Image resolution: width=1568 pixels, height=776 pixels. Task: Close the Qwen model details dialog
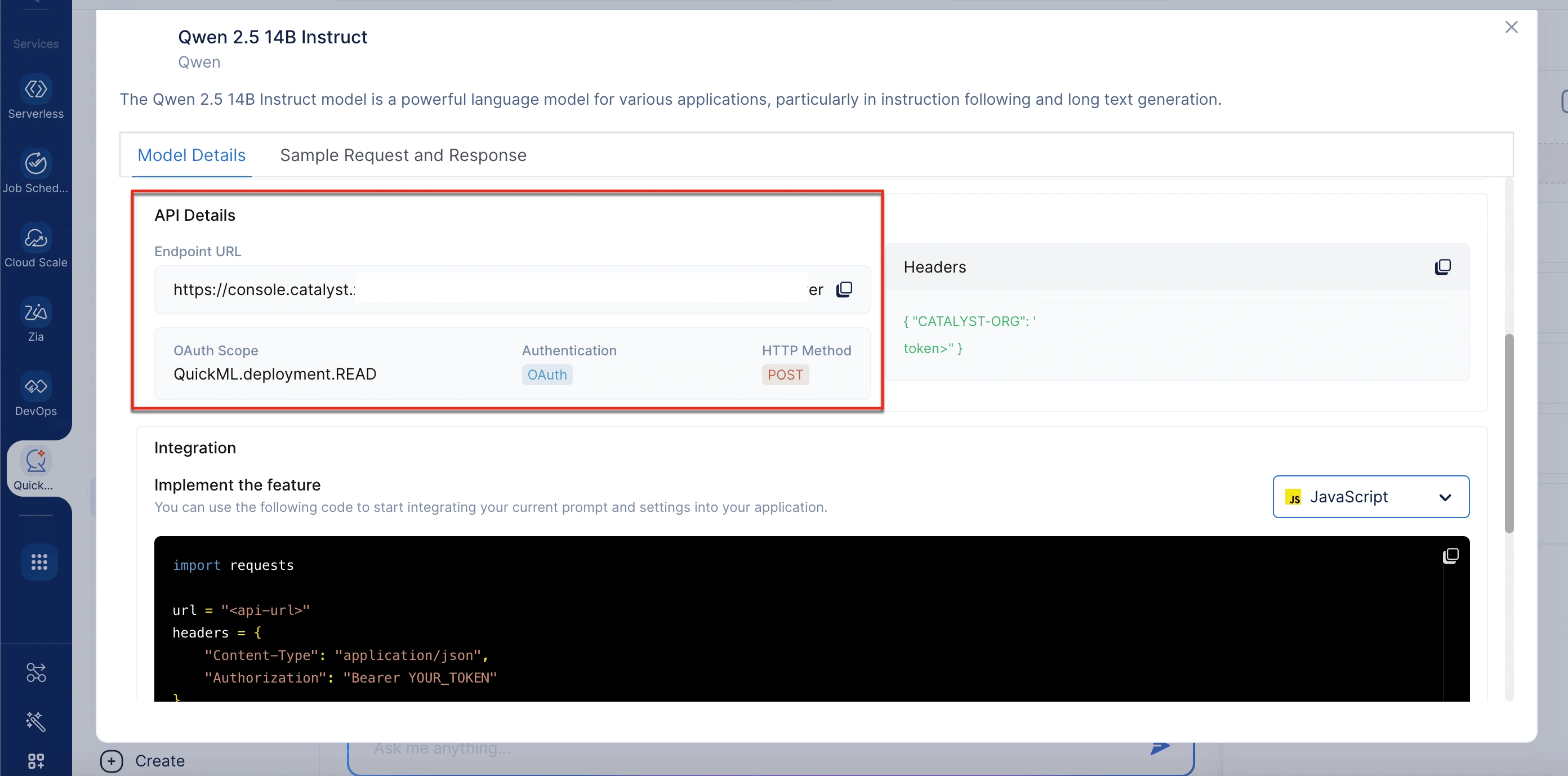pos(1511,28)
